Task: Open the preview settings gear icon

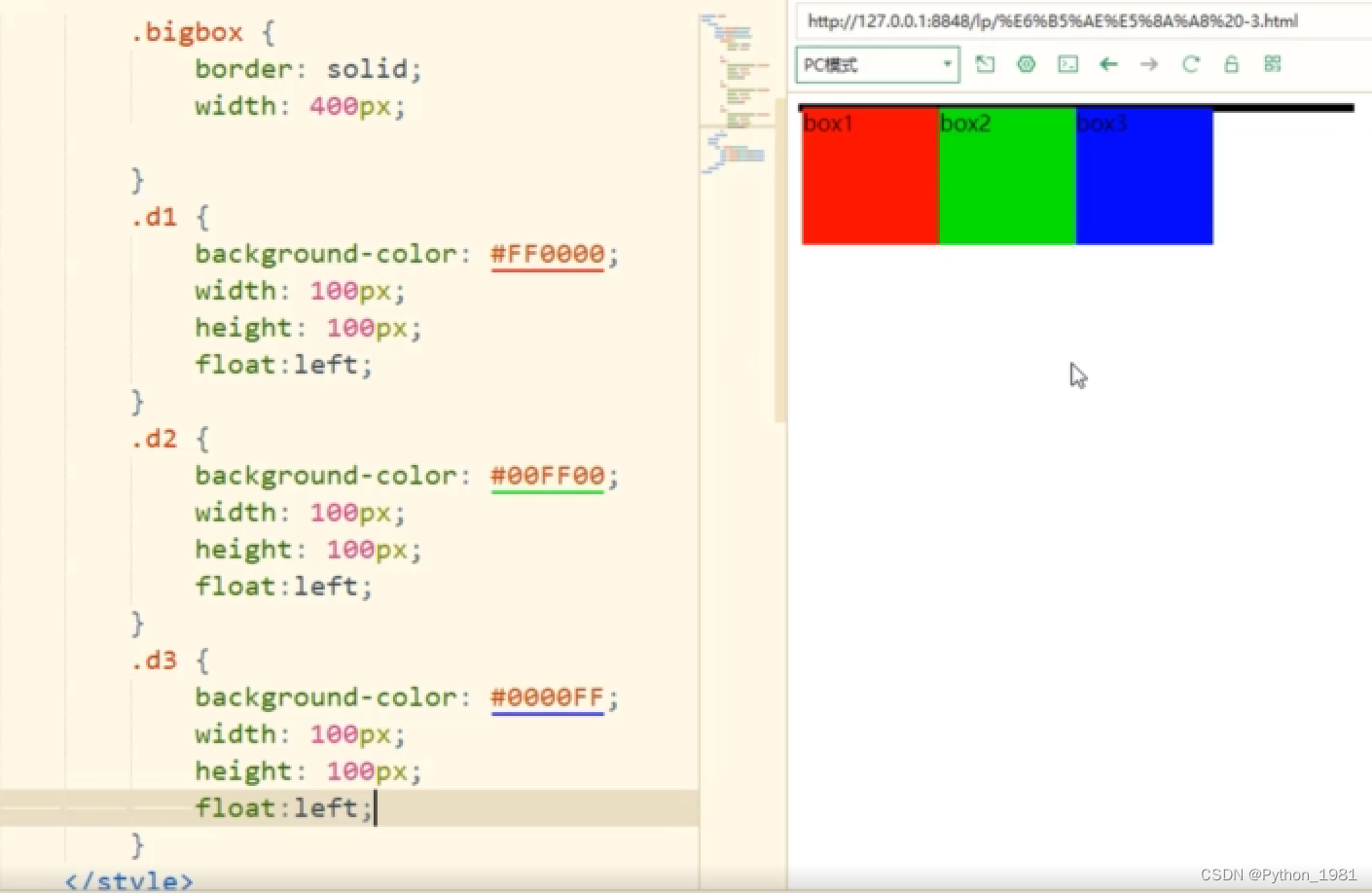Action: [1026, 64]
